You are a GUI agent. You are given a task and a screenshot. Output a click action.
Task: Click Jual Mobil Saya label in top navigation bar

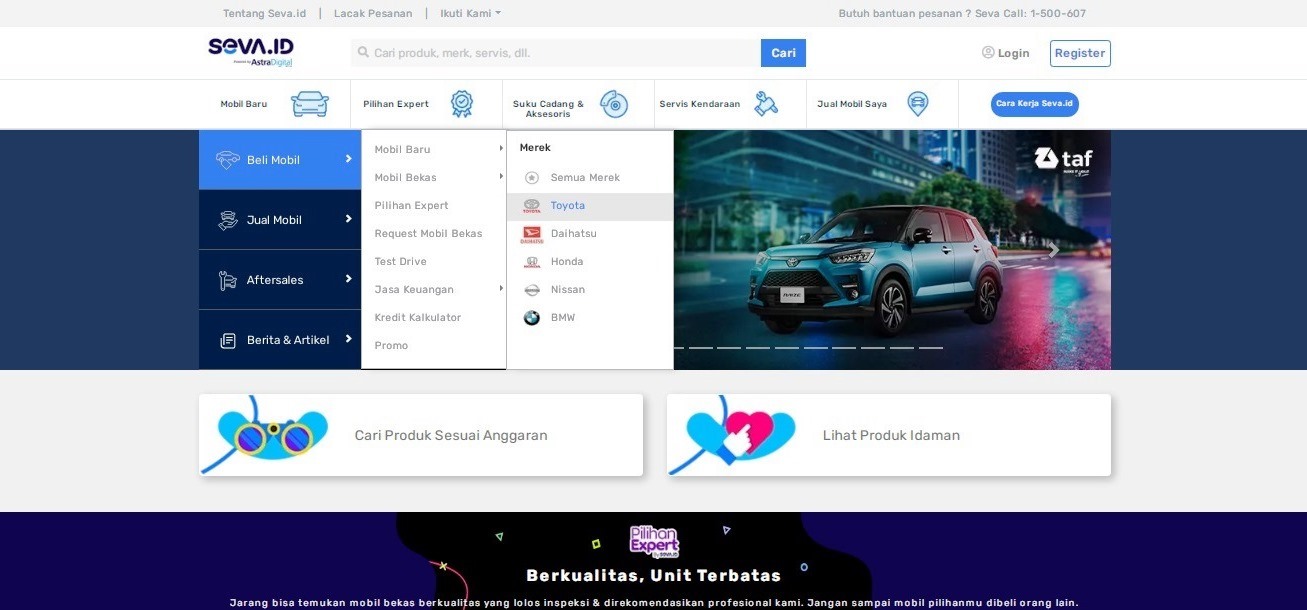click(x=852, y=104)
